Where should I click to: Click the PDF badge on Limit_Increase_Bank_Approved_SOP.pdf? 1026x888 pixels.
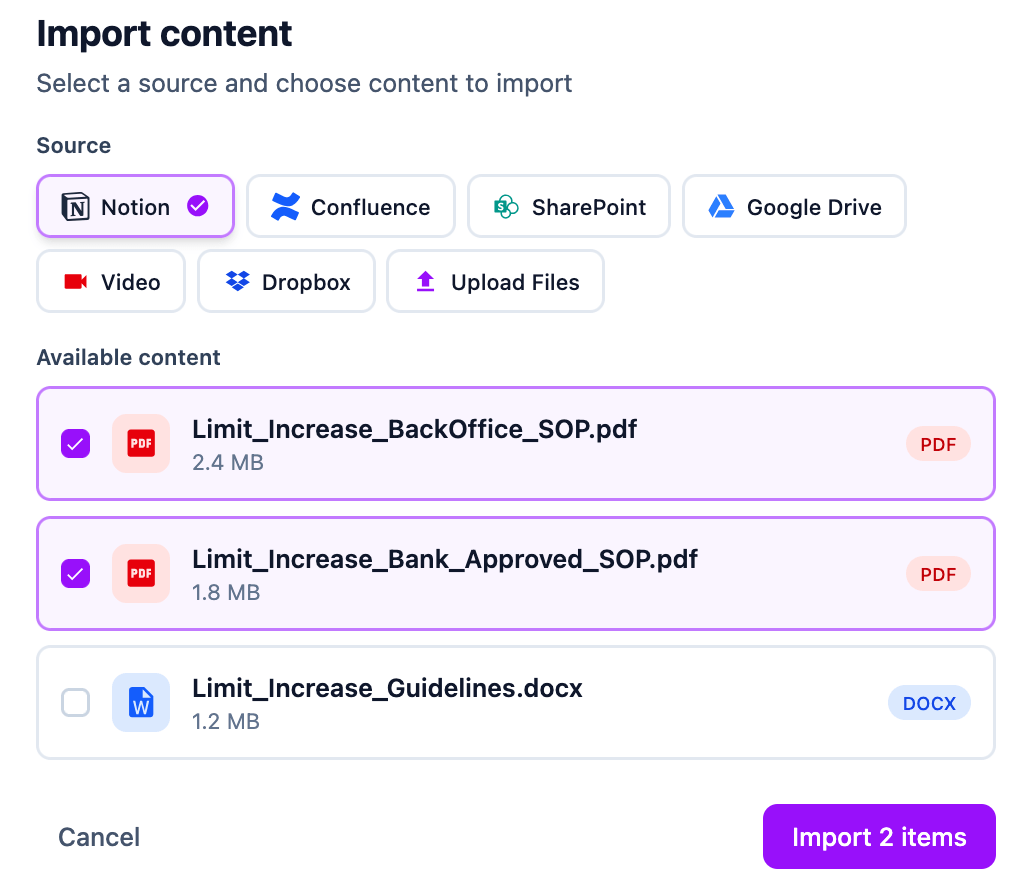click(x=937, y=573)
